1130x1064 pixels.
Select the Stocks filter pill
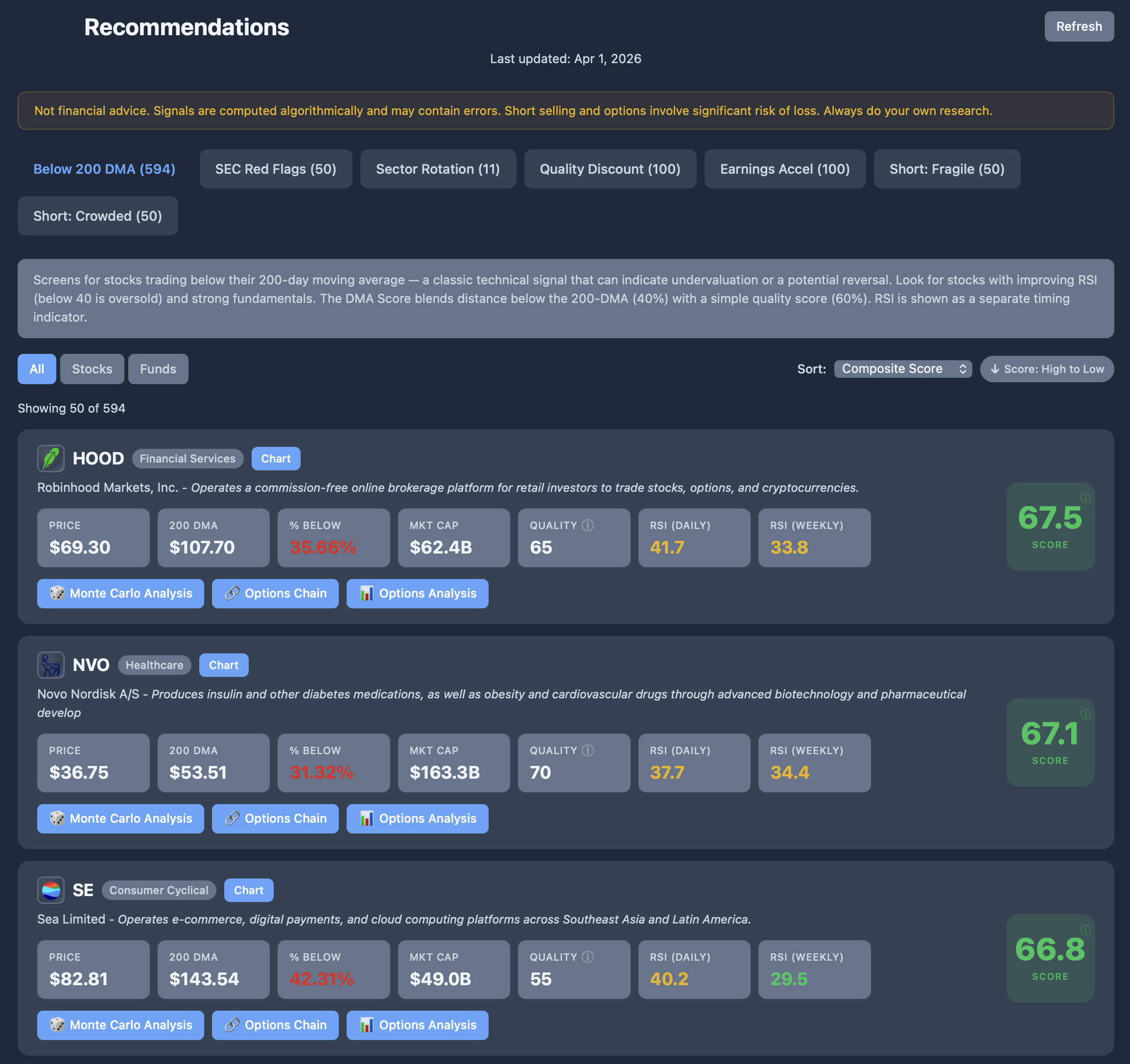[x=92, y=369]
